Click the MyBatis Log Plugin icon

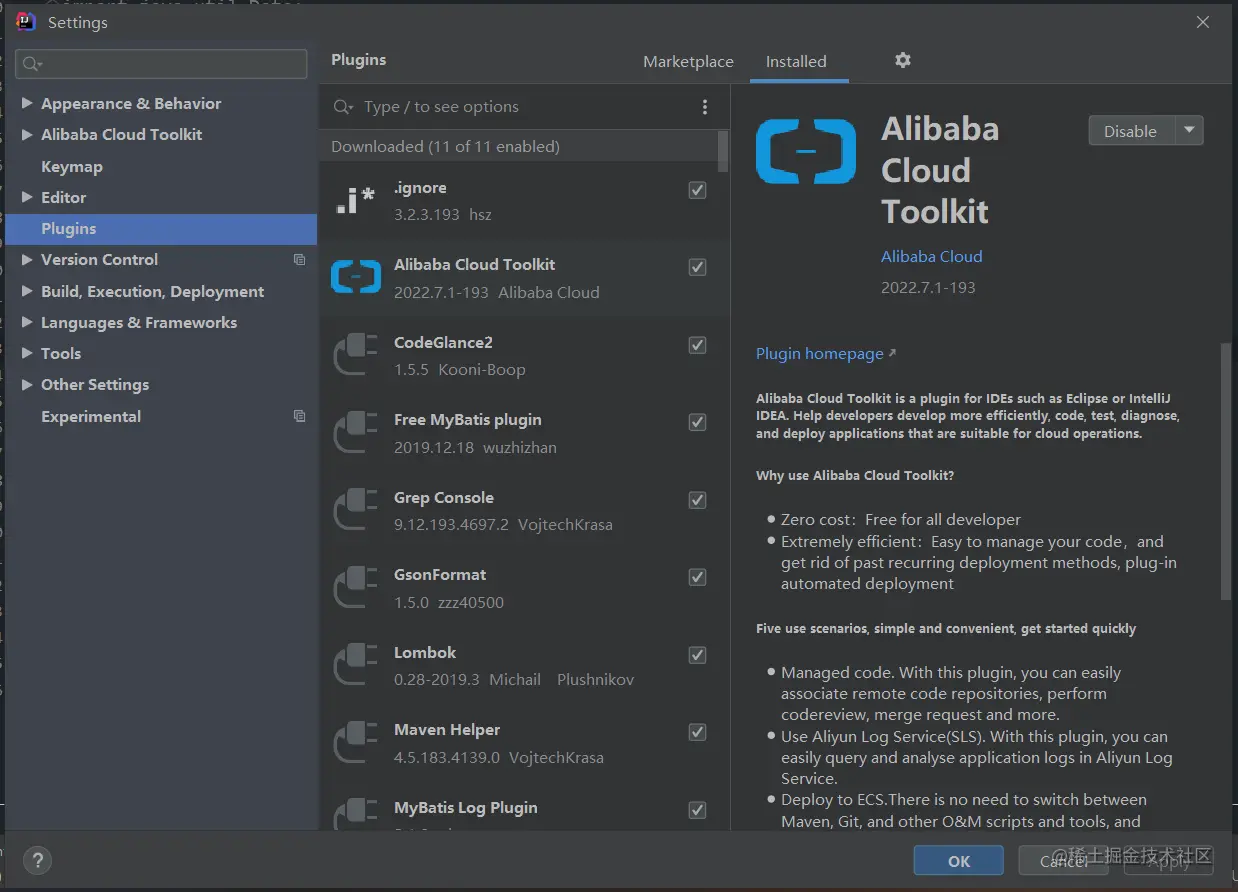[355, 813]
